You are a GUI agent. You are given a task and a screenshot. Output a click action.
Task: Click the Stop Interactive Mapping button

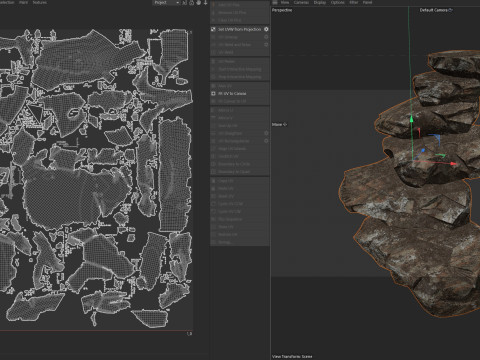239,77
